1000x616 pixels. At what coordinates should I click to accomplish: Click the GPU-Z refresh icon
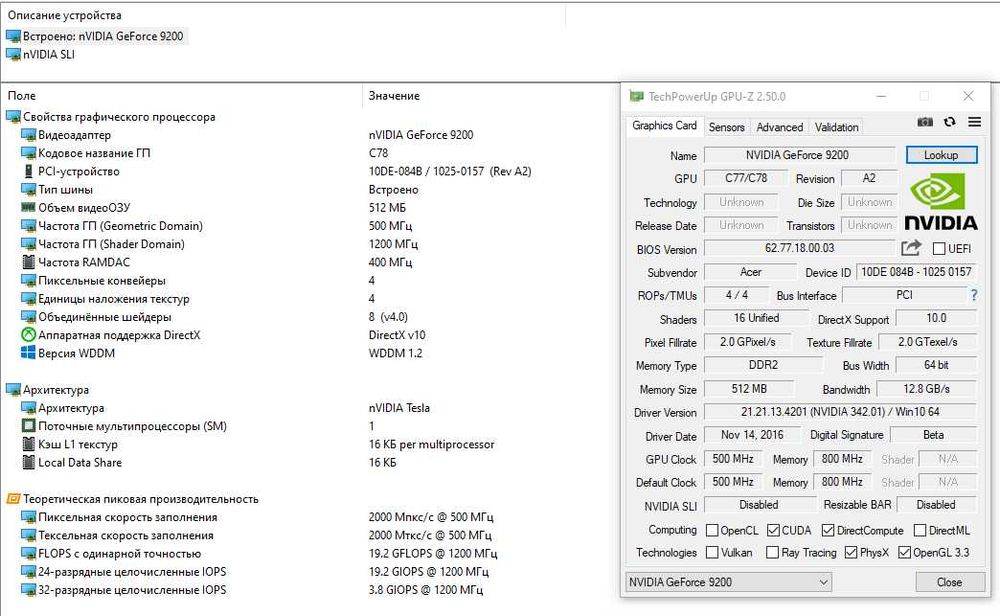[950, 122]
